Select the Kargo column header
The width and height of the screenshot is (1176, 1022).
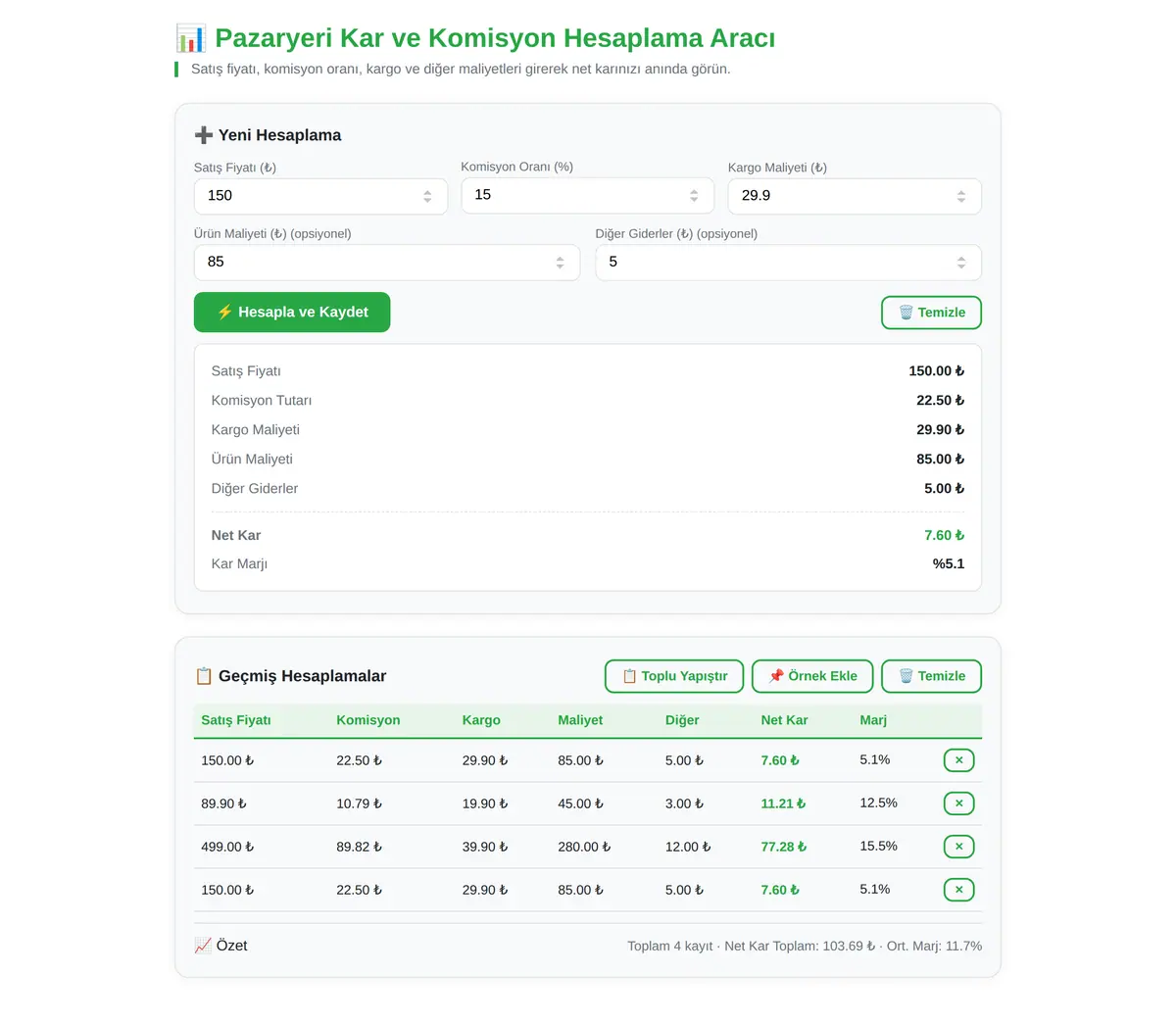pos(481,720)
